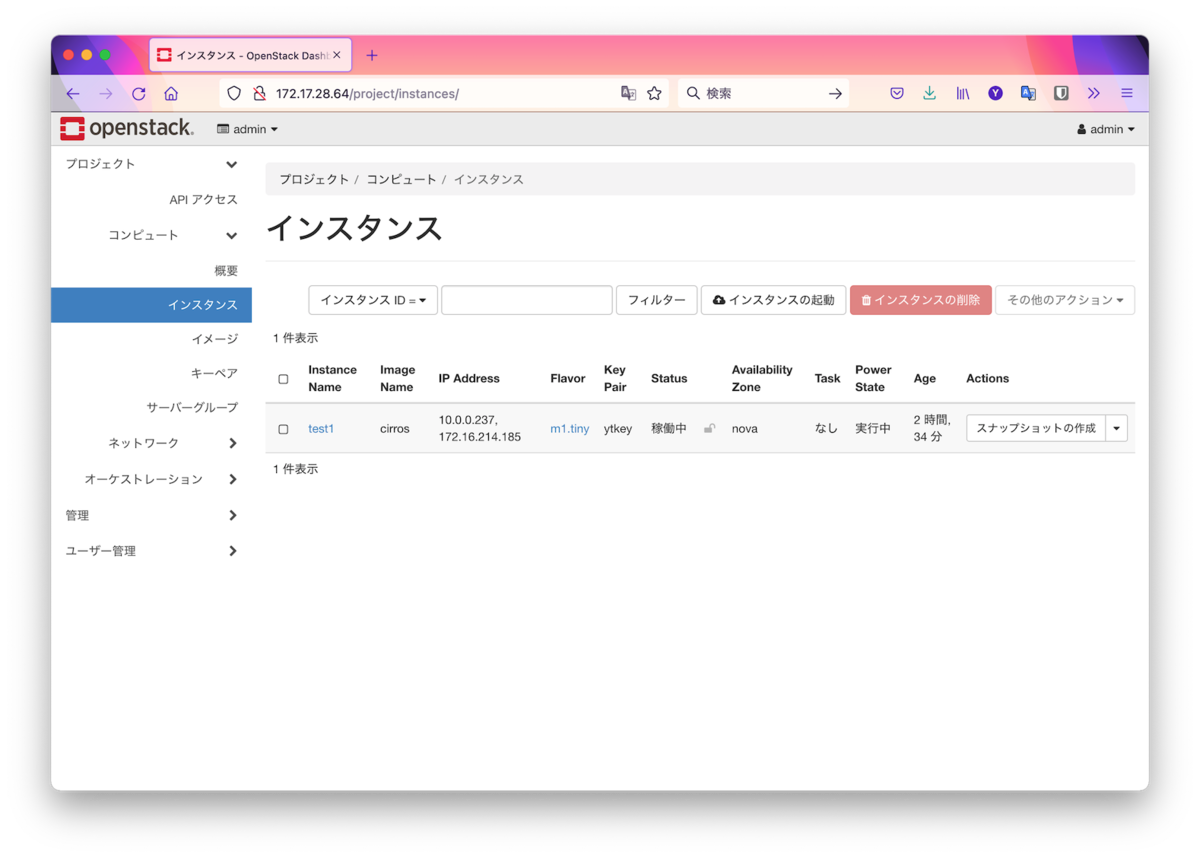The width and height of the screenshot is (1200, 858).
Task: Open キーペア in sidebar
Action: (x=214, y=373)
